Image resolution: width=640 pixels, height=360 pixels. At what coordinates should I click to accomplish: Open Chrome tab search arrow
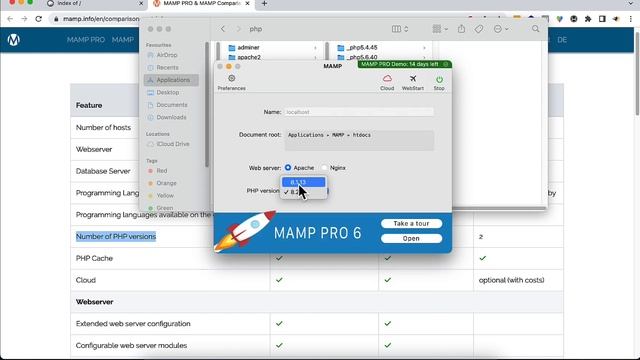[631, 4]
